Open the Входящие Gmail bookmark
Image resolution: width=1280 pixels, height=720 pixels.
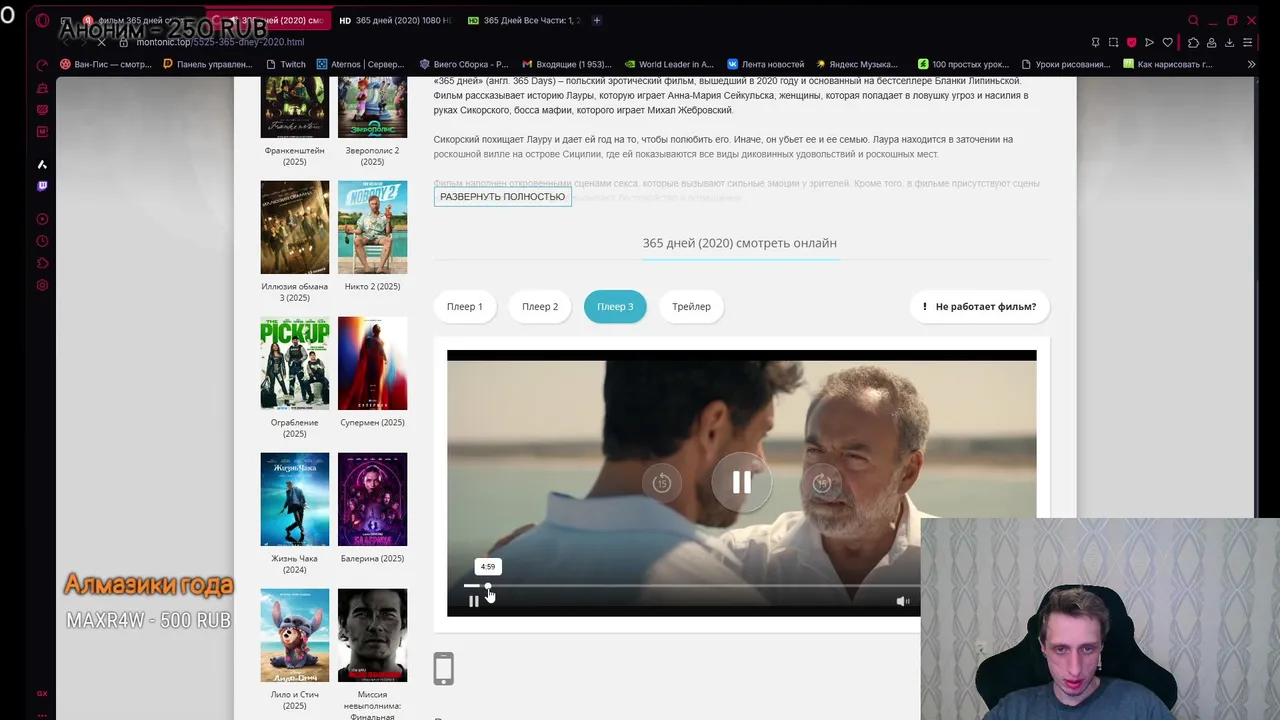click(x=566, y=64)
